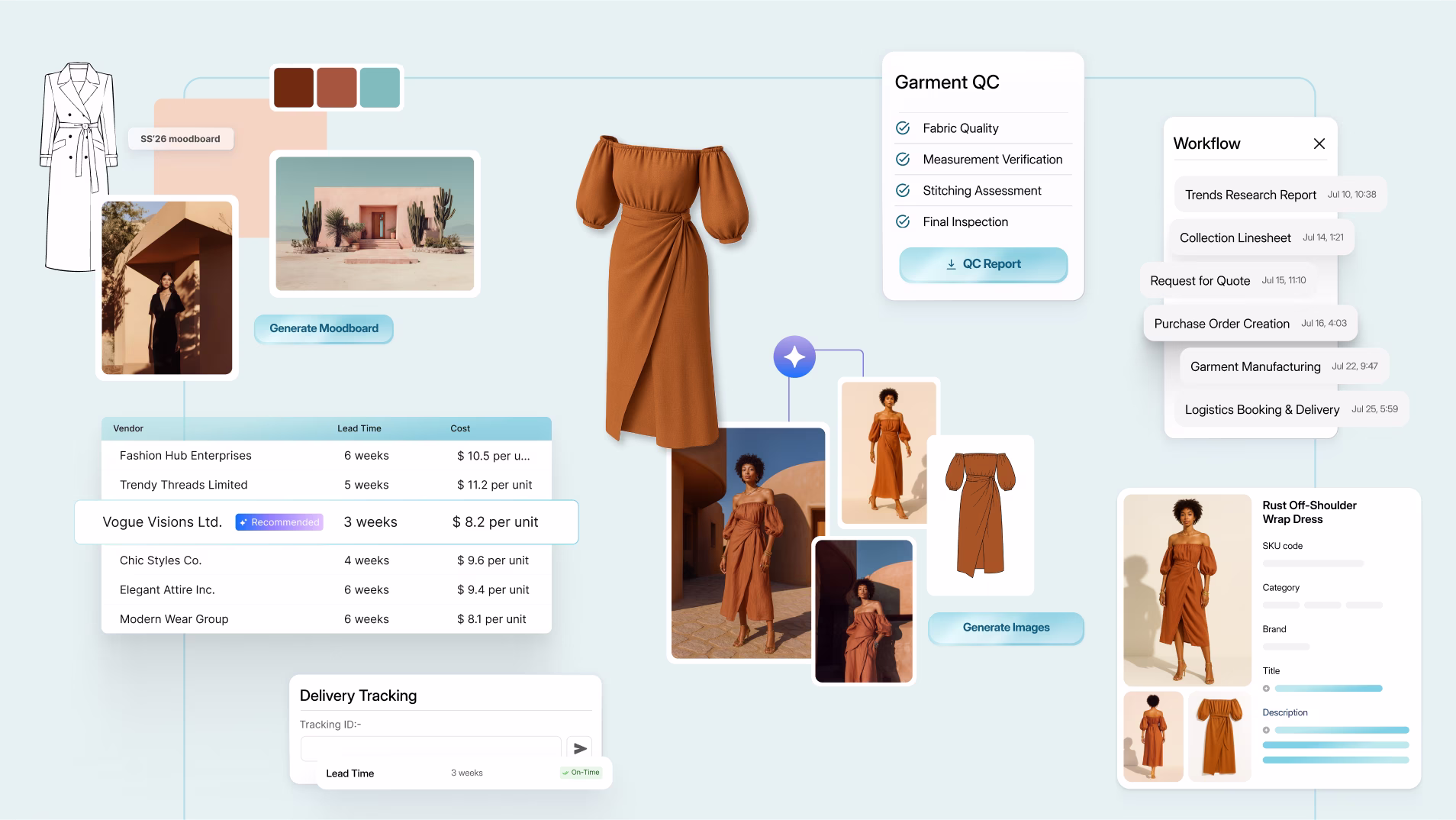Screen dimensions: 1456x820
Task: Click the trench coat sketch icon
Action: (x=78, y=166)
